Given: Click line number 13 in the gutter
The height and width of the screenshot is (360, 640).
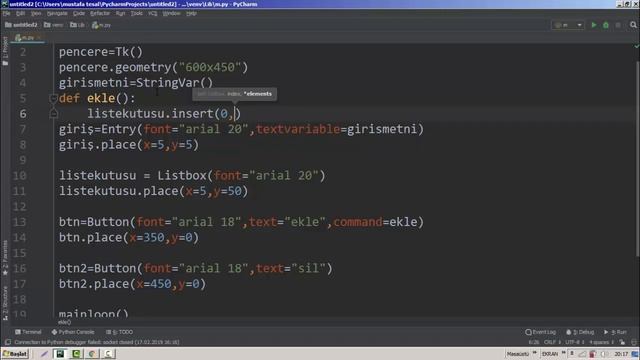Looking at the screenshot, I should pos(19,222).
